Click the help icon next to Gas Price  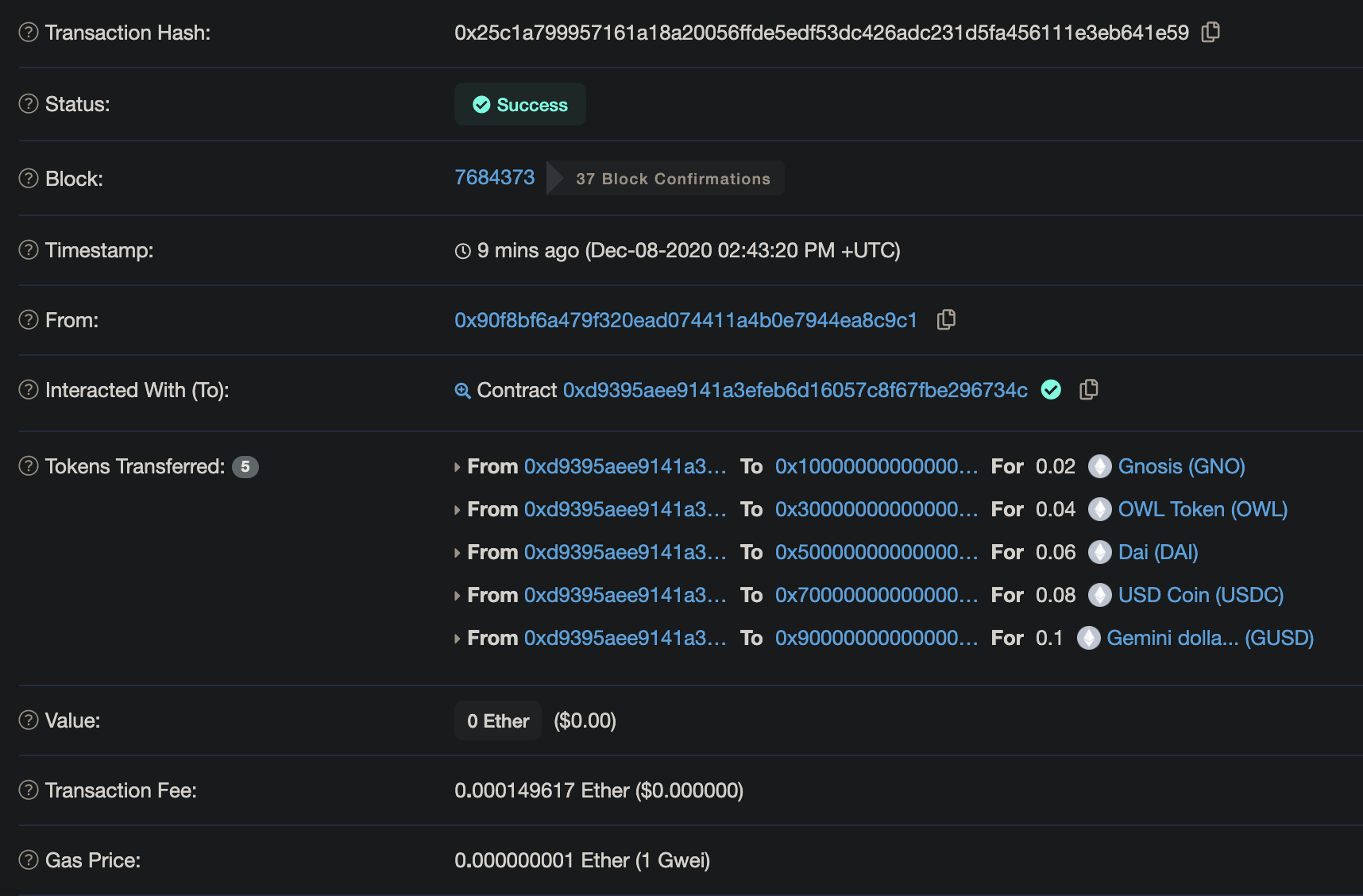coord(29,859)
